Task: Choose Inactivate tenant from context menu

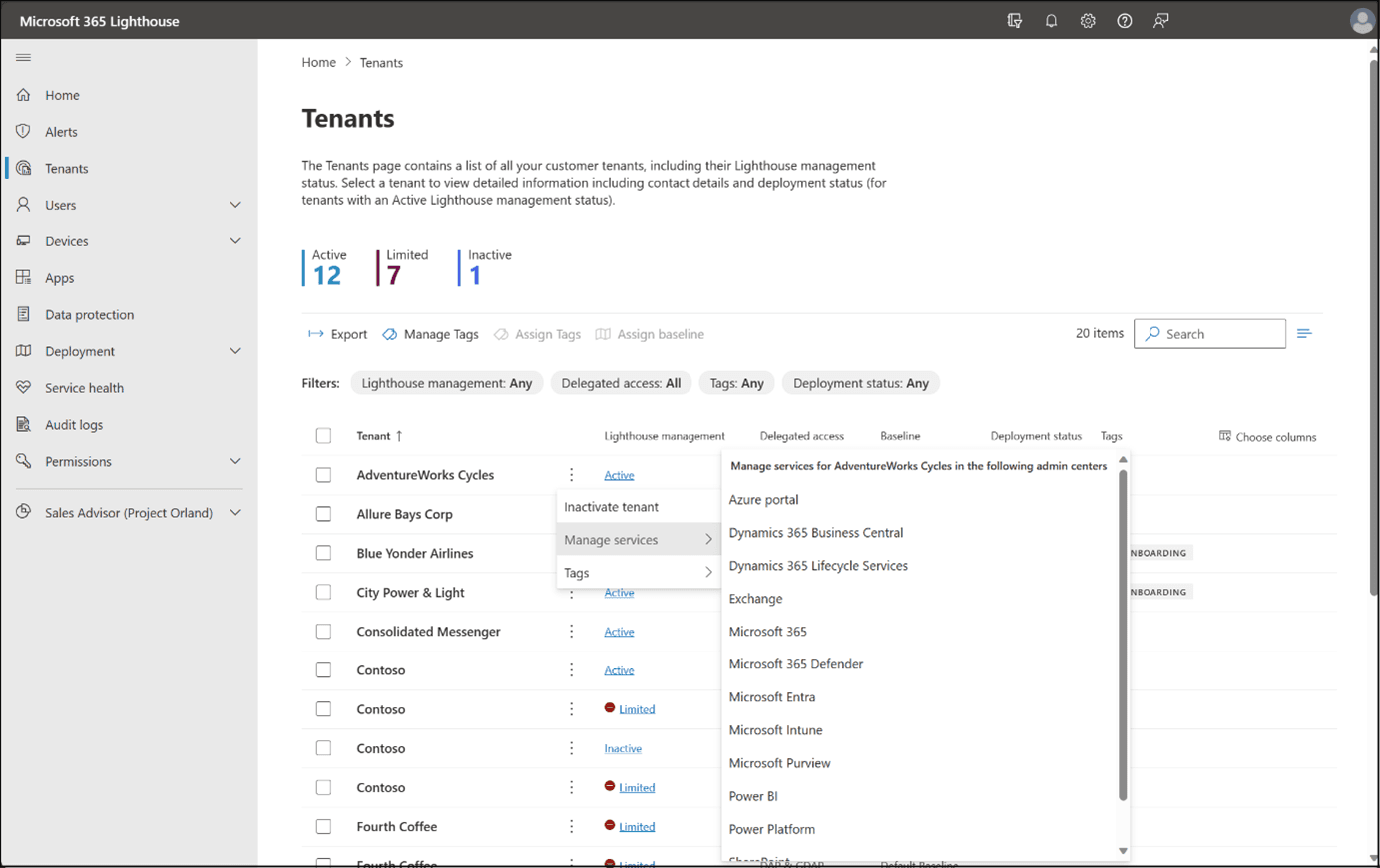Action: pos(611,507)
